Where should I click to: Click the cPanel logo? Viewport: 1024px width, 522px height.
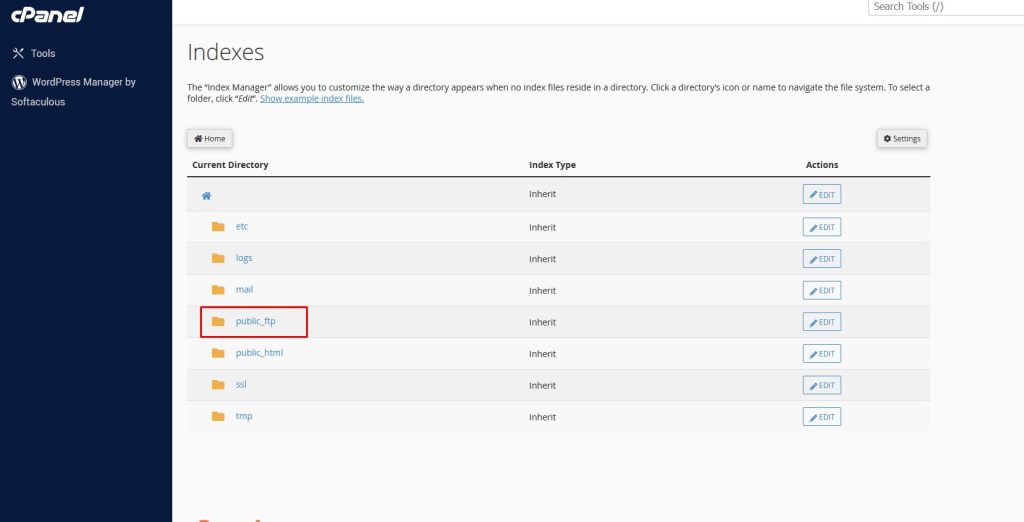pyautogui.click(x=47, y=15)
